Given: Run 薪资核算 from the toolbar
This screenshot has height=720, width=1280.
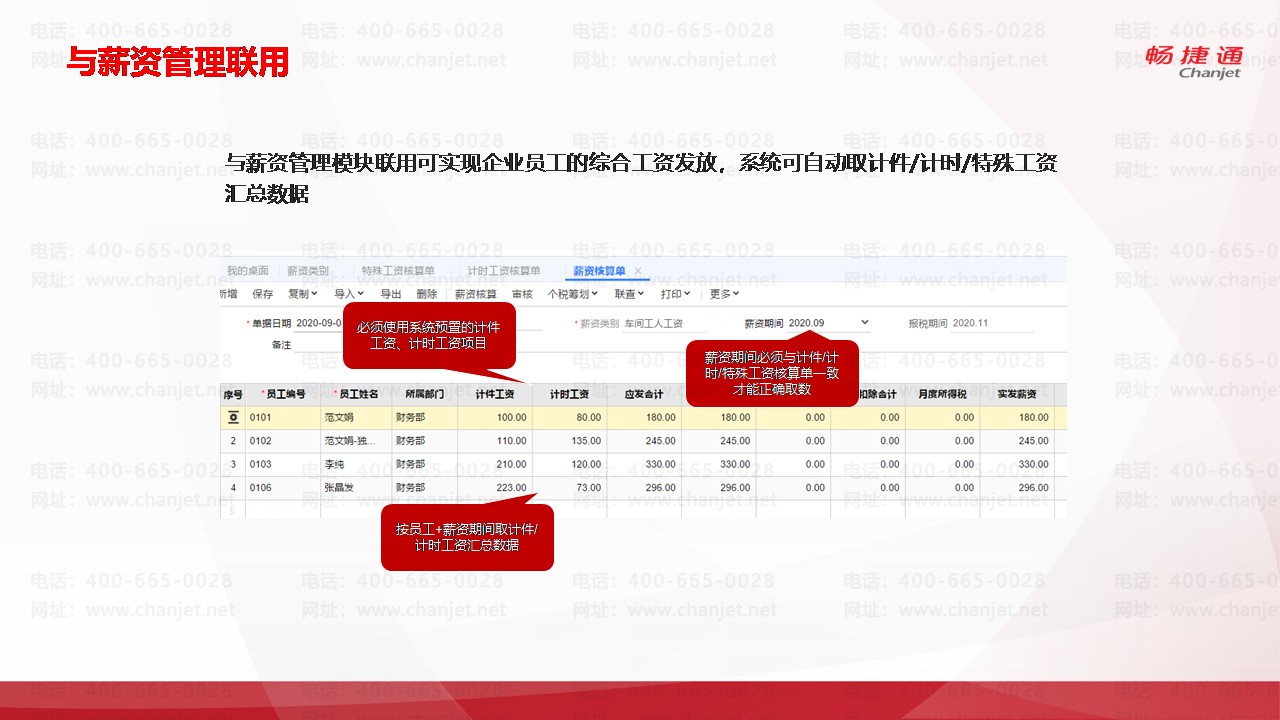Looking at the screenshot, I should (476, 294).
